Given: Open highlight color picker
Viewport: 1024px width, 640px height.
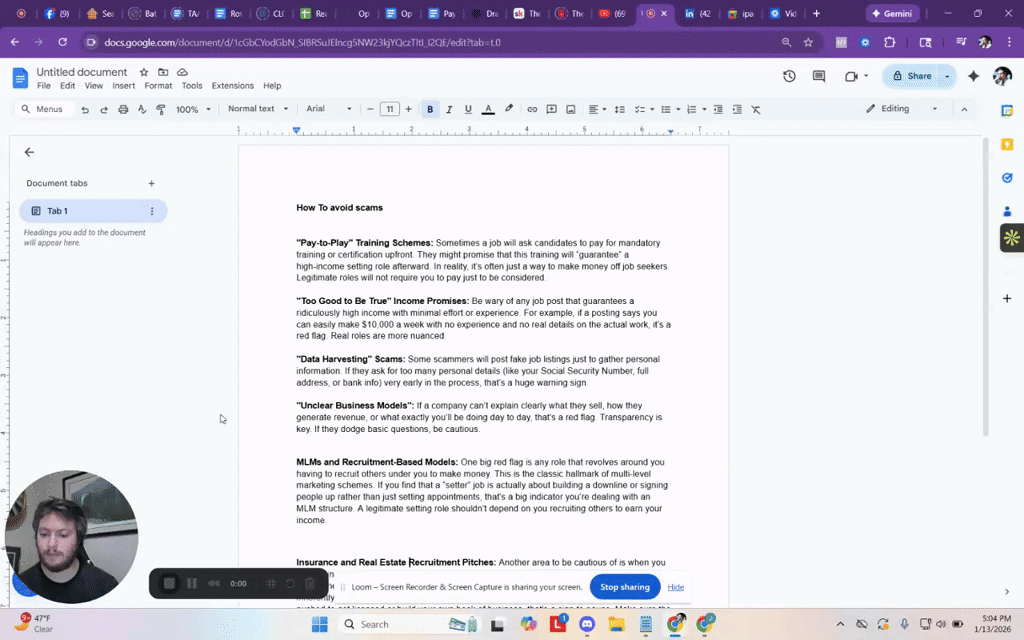Looking at the screenshot, I should click(x=509, y=110).
